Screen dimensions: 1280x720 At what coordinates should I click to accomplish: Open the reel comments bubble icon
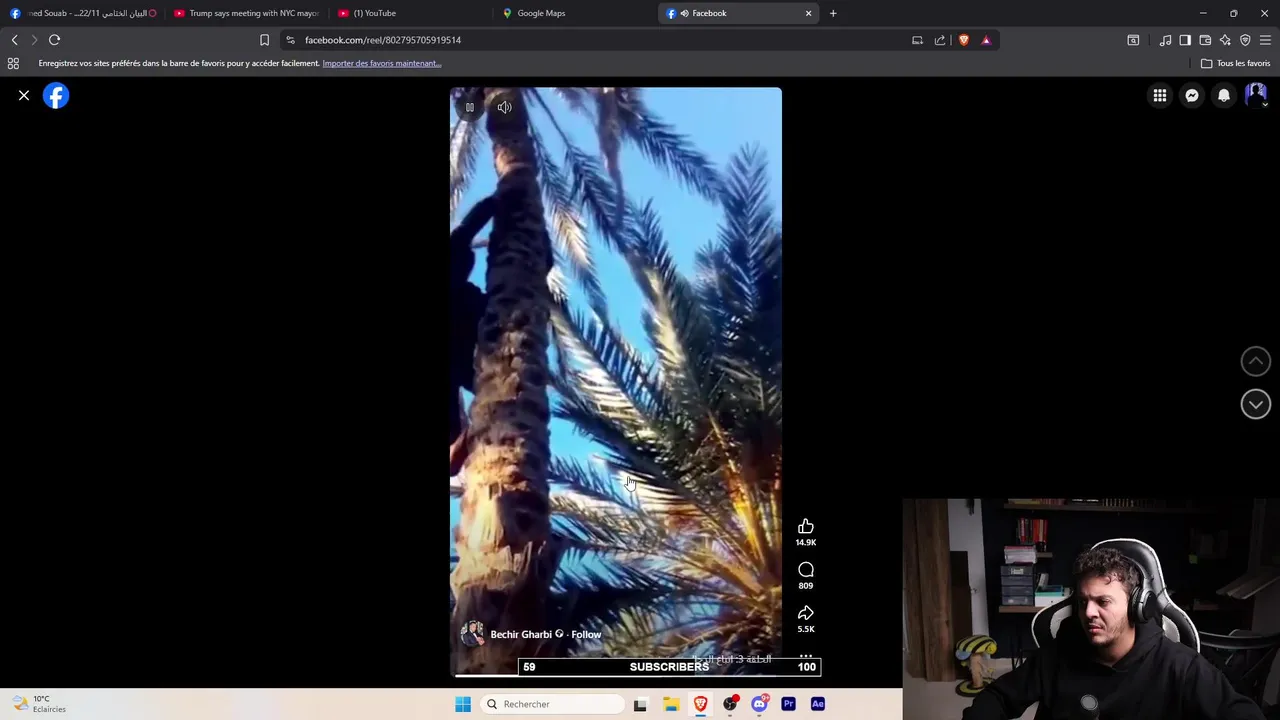tap(806, 570)
